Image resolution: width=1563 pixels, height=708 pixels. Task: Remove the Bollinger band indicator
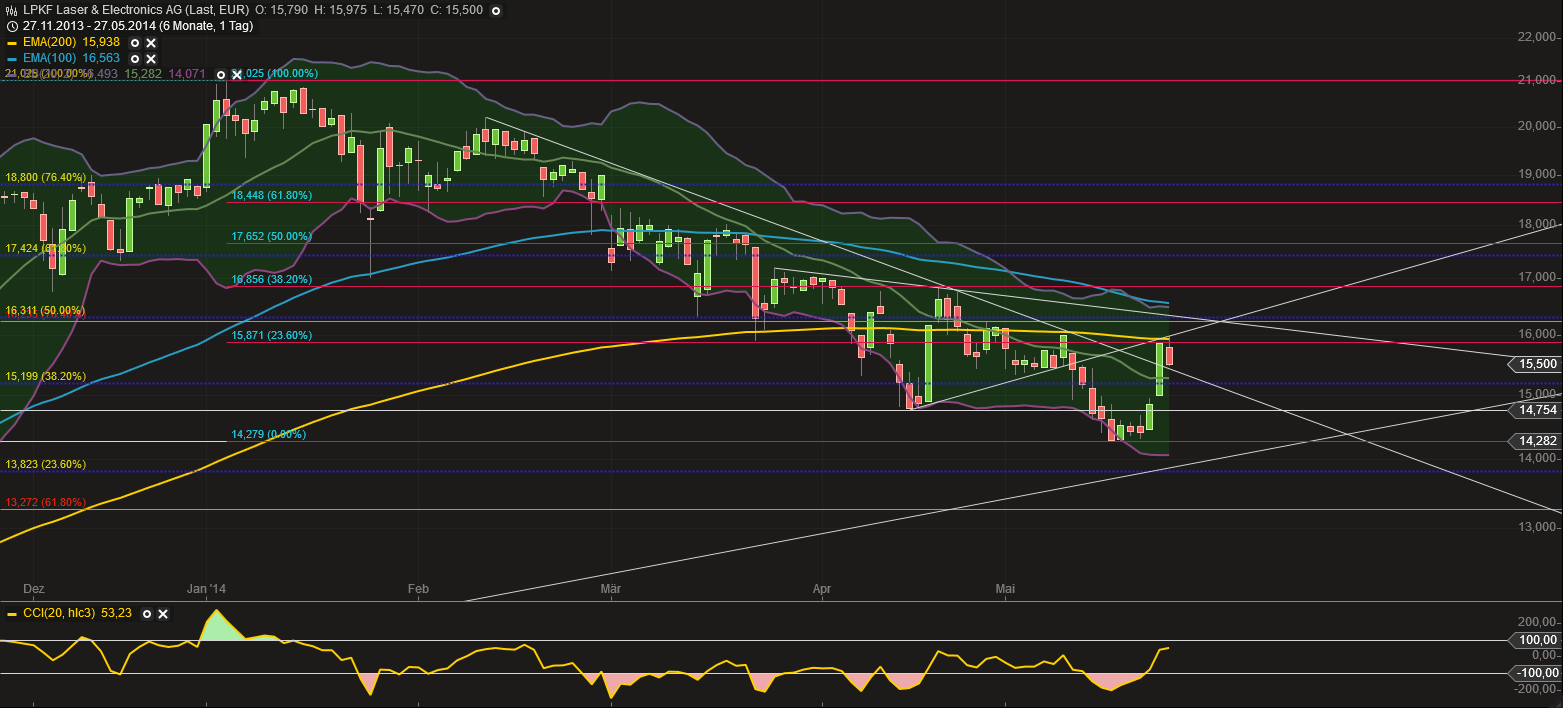click(237, 74)
